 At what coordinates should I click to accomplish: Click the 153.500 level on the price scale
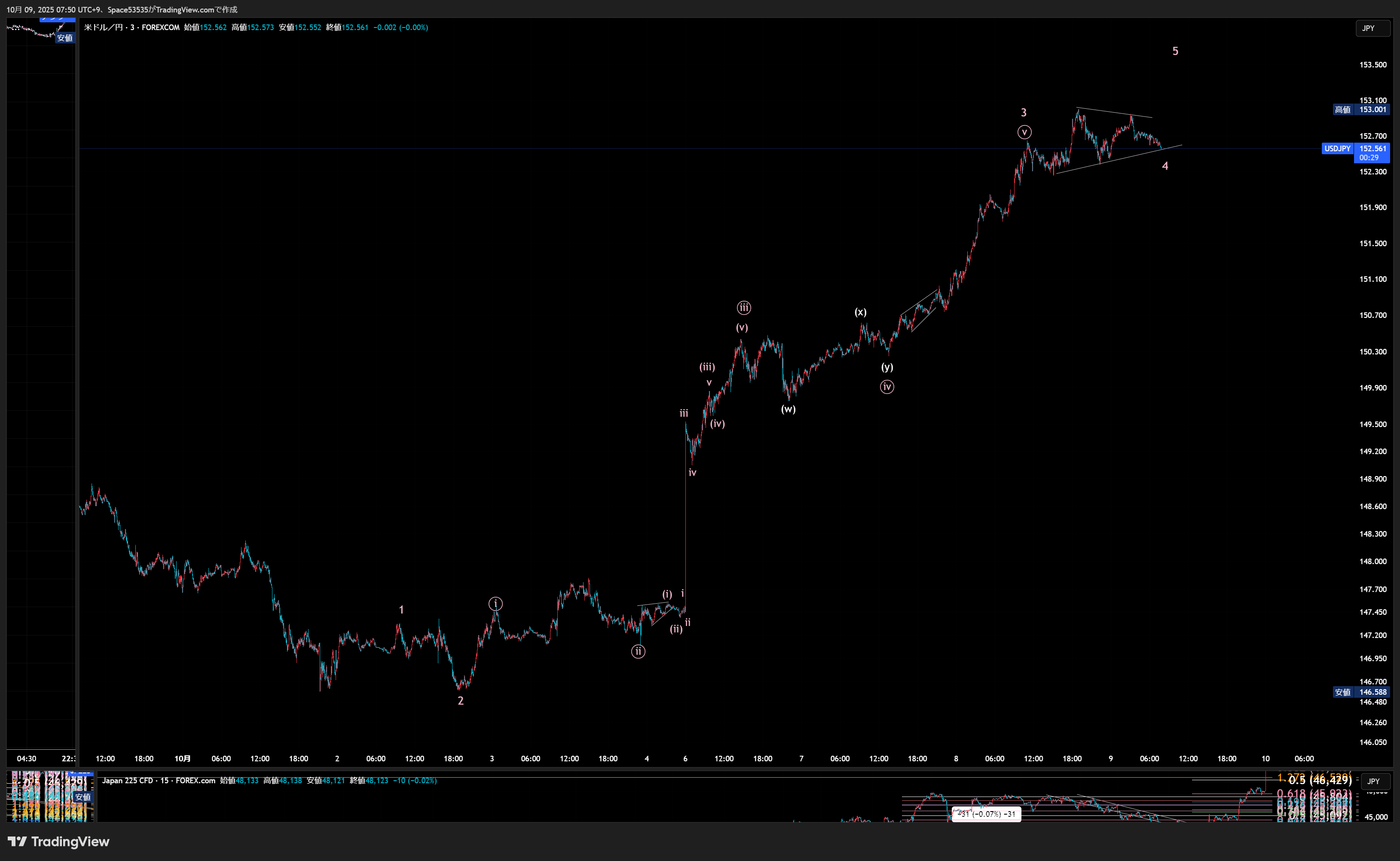click(1372, 65)
